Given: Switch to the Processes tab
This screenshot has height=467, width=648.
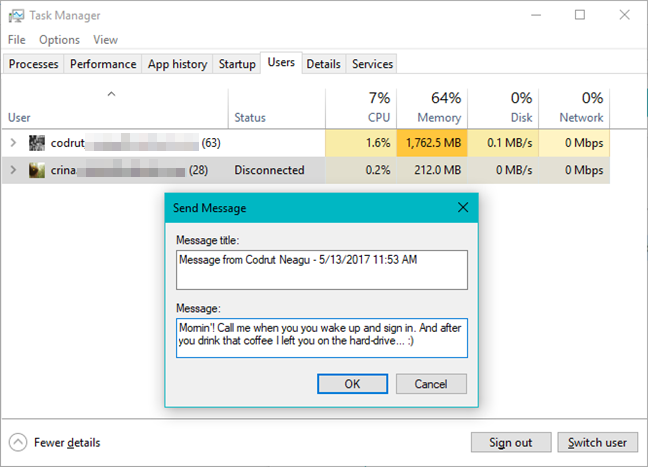Looking at the screenshot, I should pyautogui.click(x=33, y=64).
